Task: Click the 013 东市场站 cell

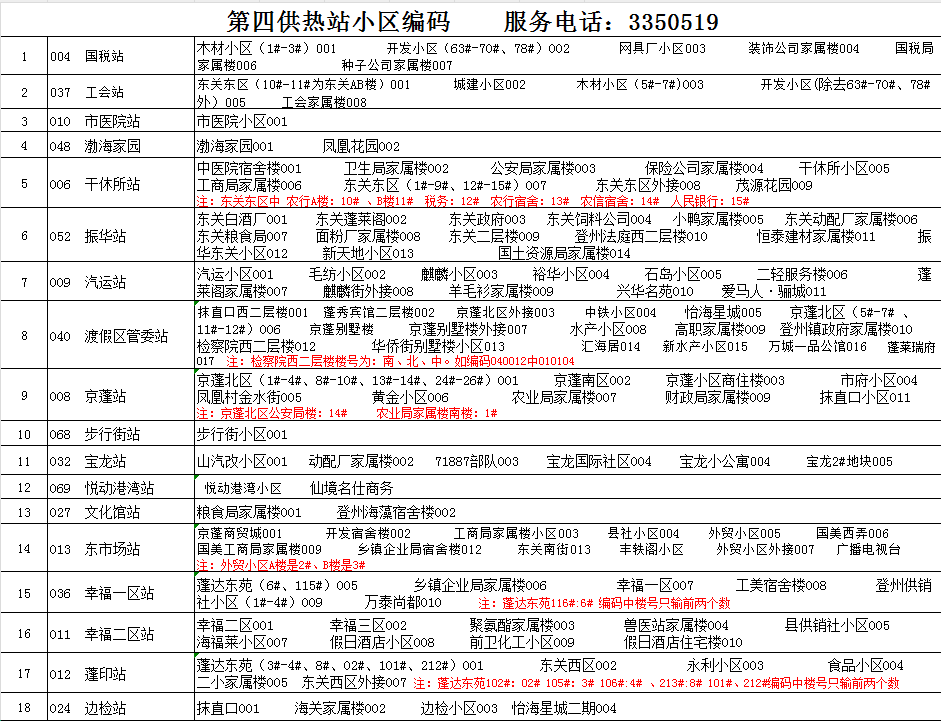Action: click(120, 549)
